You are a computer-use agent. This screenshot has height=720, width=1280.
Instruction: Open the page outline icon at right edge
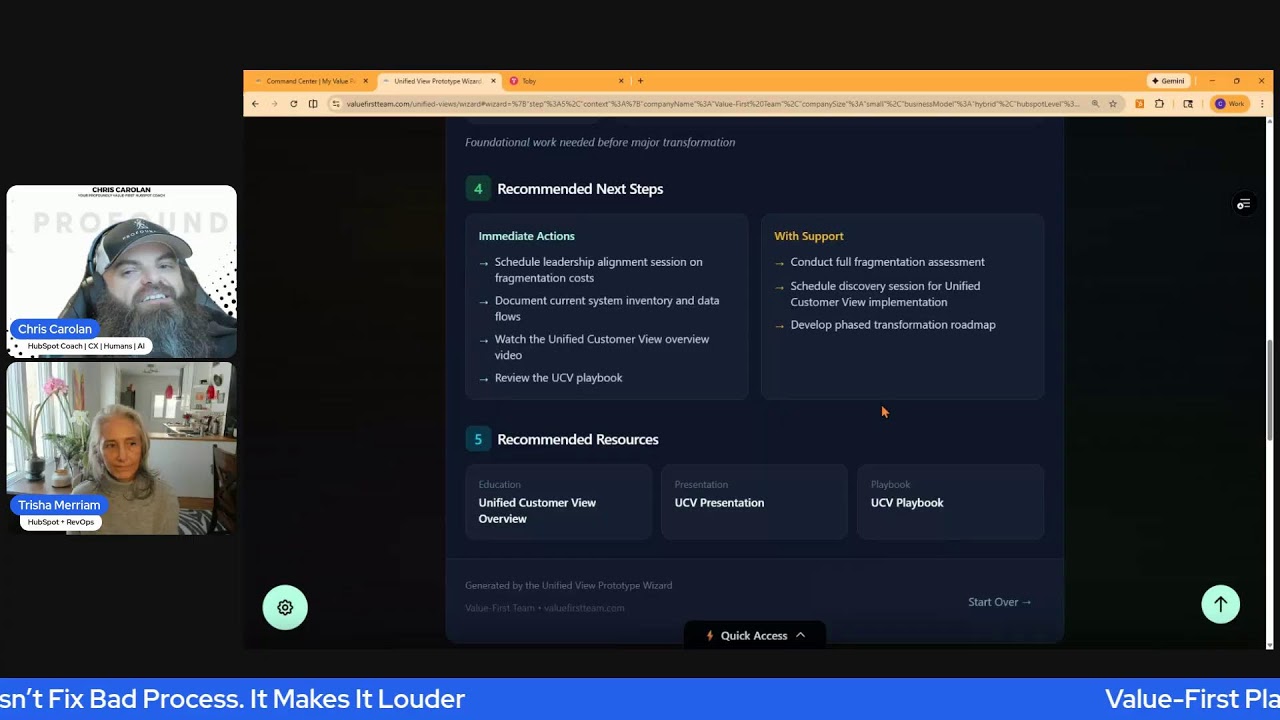[x=1243, y=204]
